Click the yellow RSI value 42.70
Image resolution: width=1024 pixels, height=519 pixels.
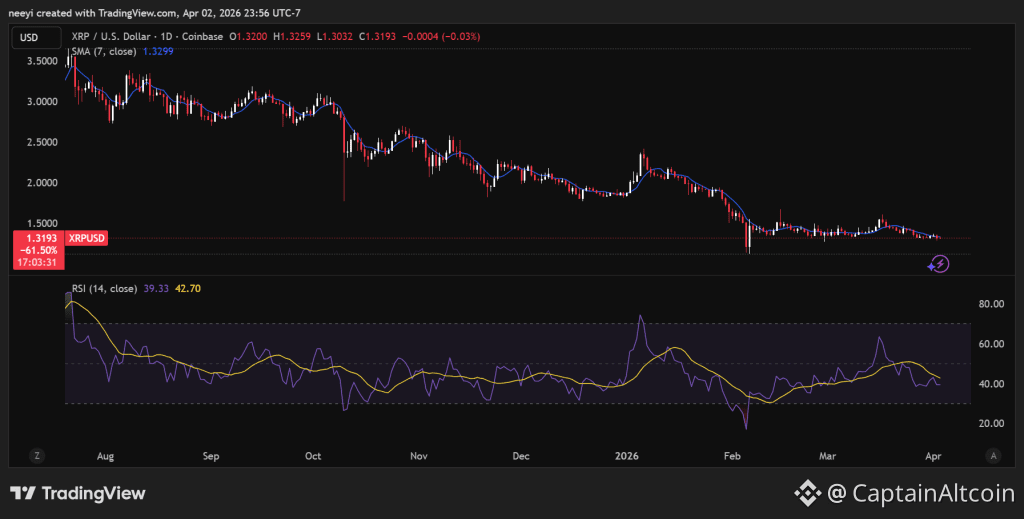tap(189, 289)
